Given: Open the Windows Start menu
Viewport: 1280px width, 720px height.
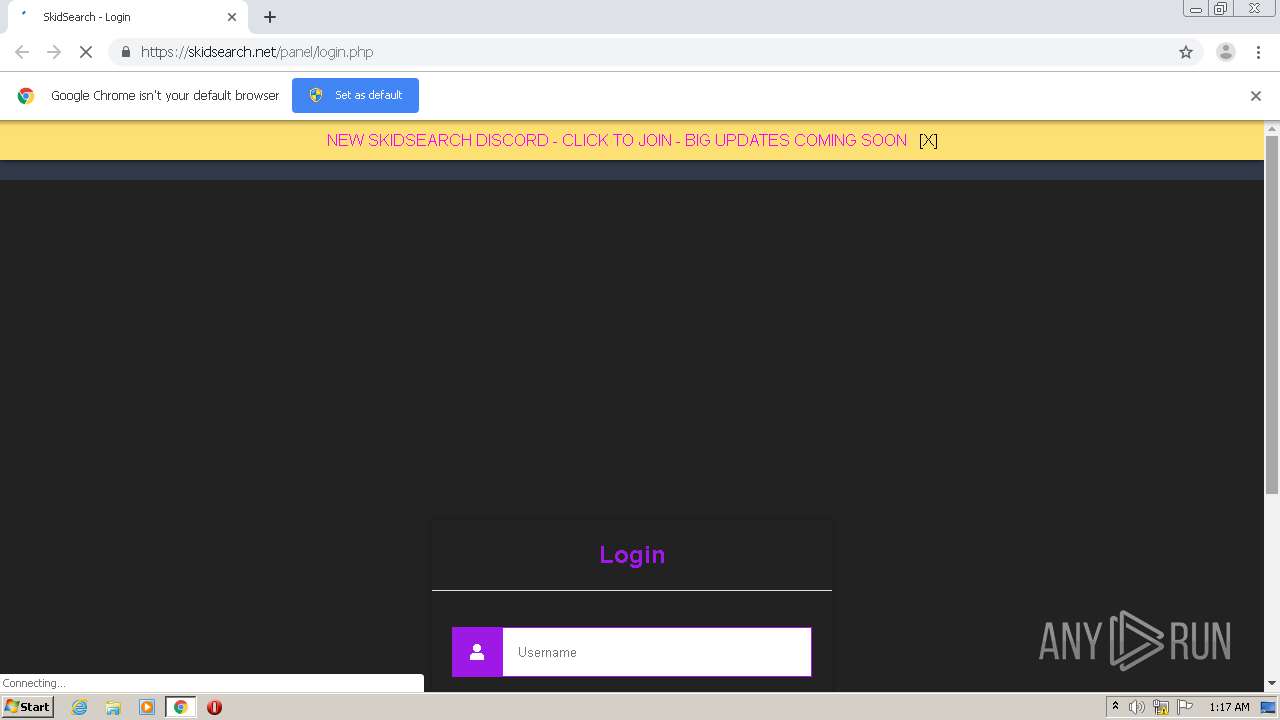Looking at the screenshot, I should 28,706.
